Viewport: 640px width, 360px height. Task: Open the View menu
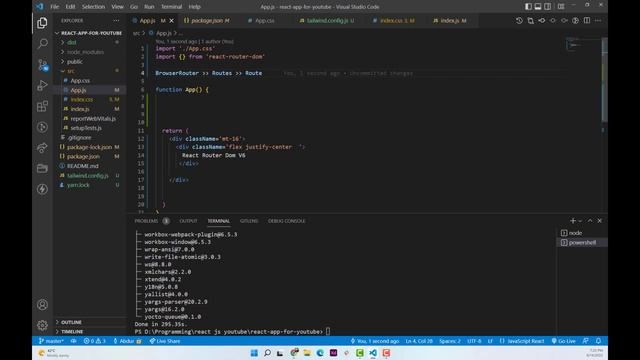click(117, 7)
